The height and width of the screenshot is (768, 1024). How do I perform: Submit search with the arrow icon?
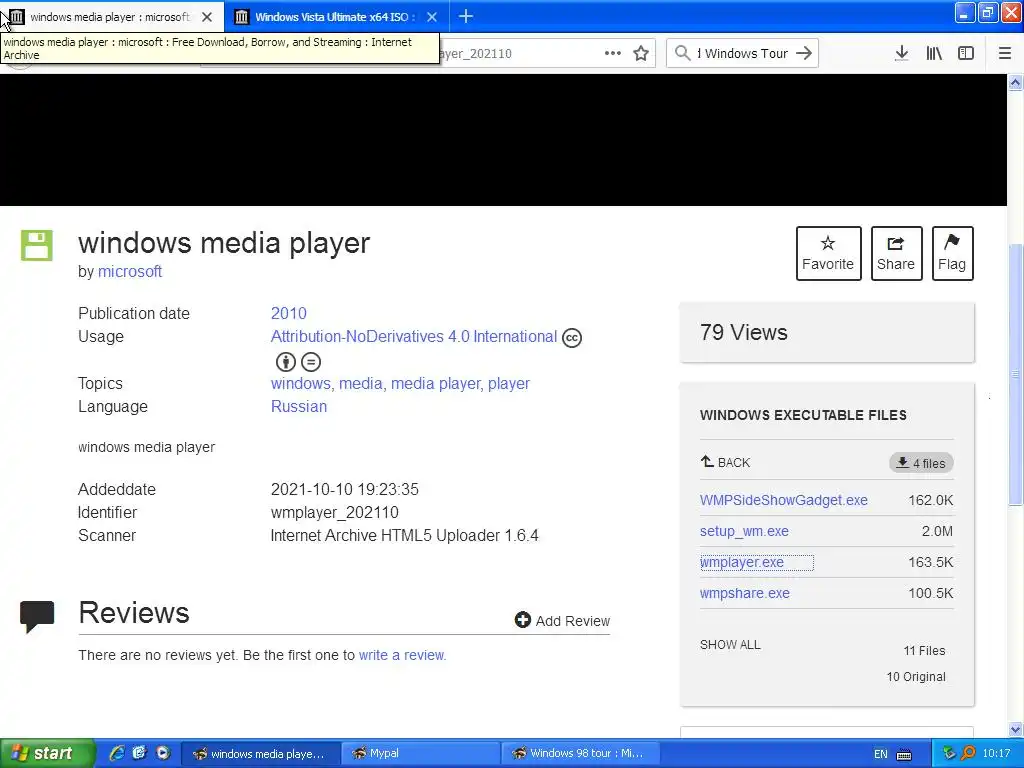tap(804, 53)
